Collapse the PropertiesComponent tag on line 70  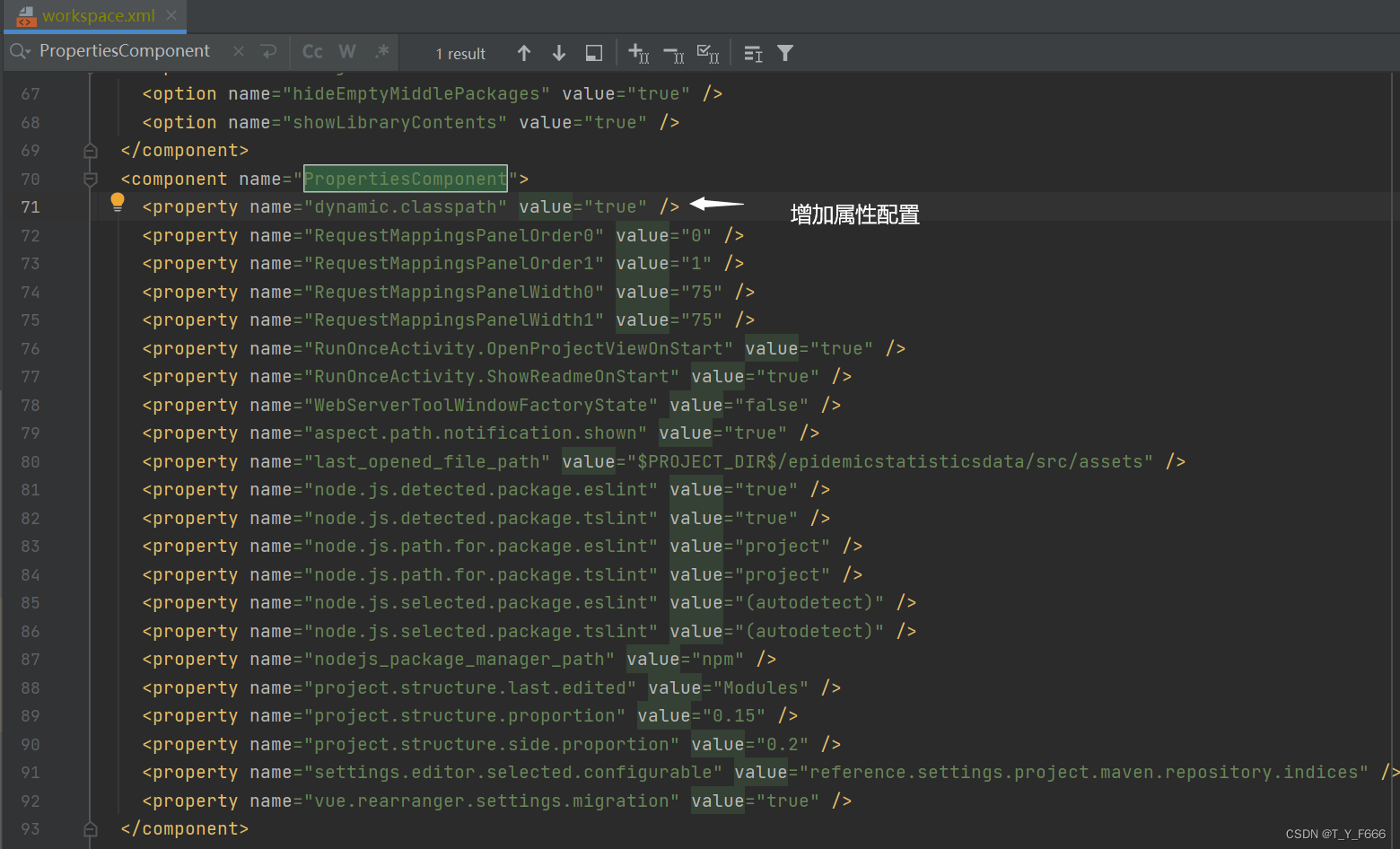click(90, 179)
